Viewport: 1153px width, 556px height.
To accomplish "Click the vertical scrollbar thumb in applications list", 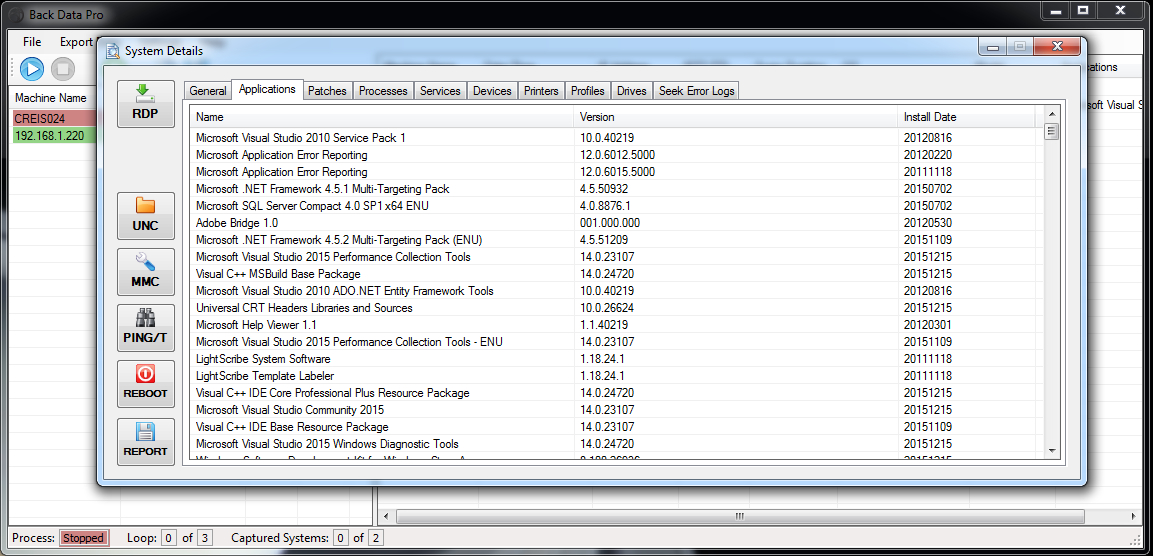I will (x=1052, y=132).
